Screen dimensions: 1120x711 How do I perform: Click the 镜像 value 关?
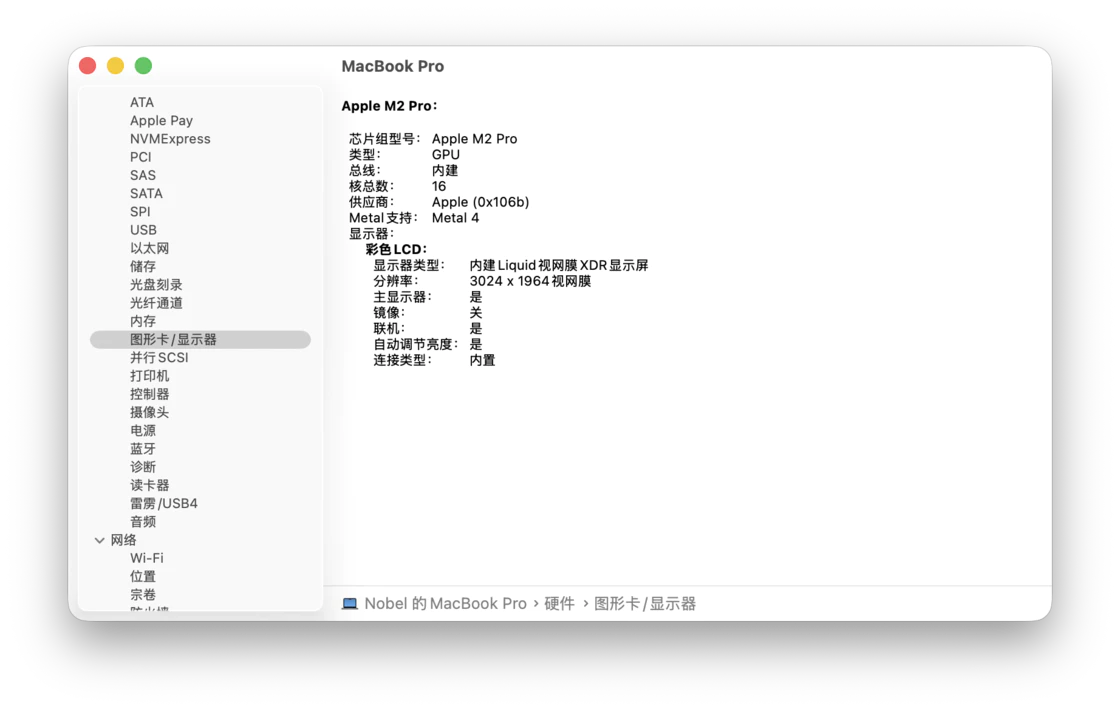476,312
